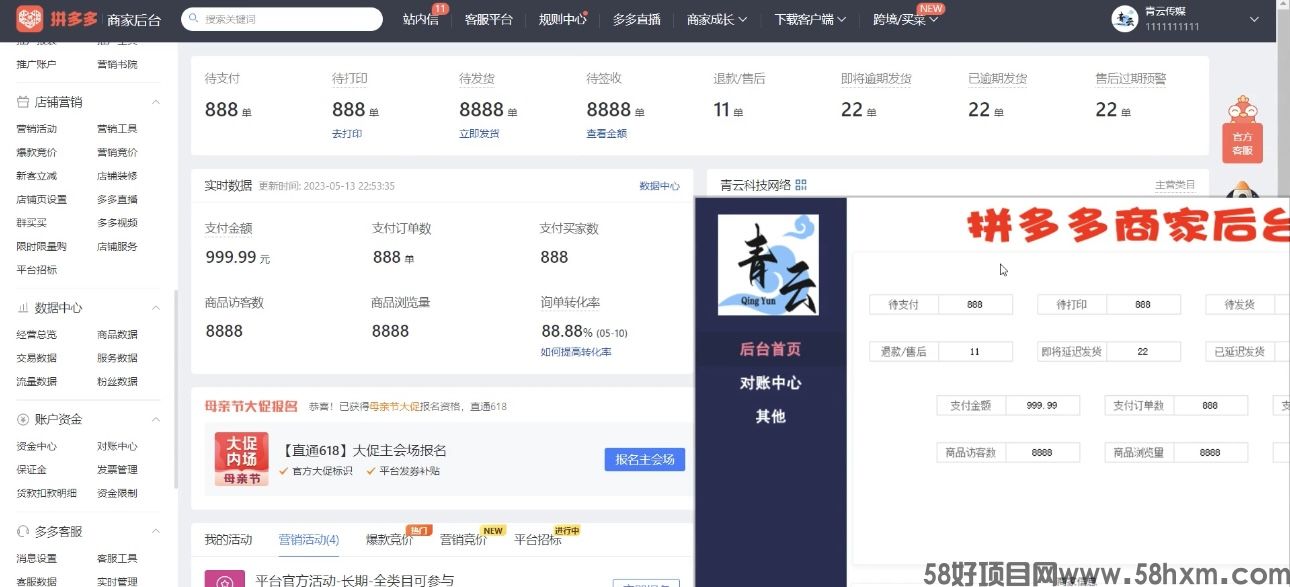The height and width of the screenshot is (587, 1290).
Task: Collapse the 账户资金 sidebar section
Action: pyautogui.click(x=155, y=419)
